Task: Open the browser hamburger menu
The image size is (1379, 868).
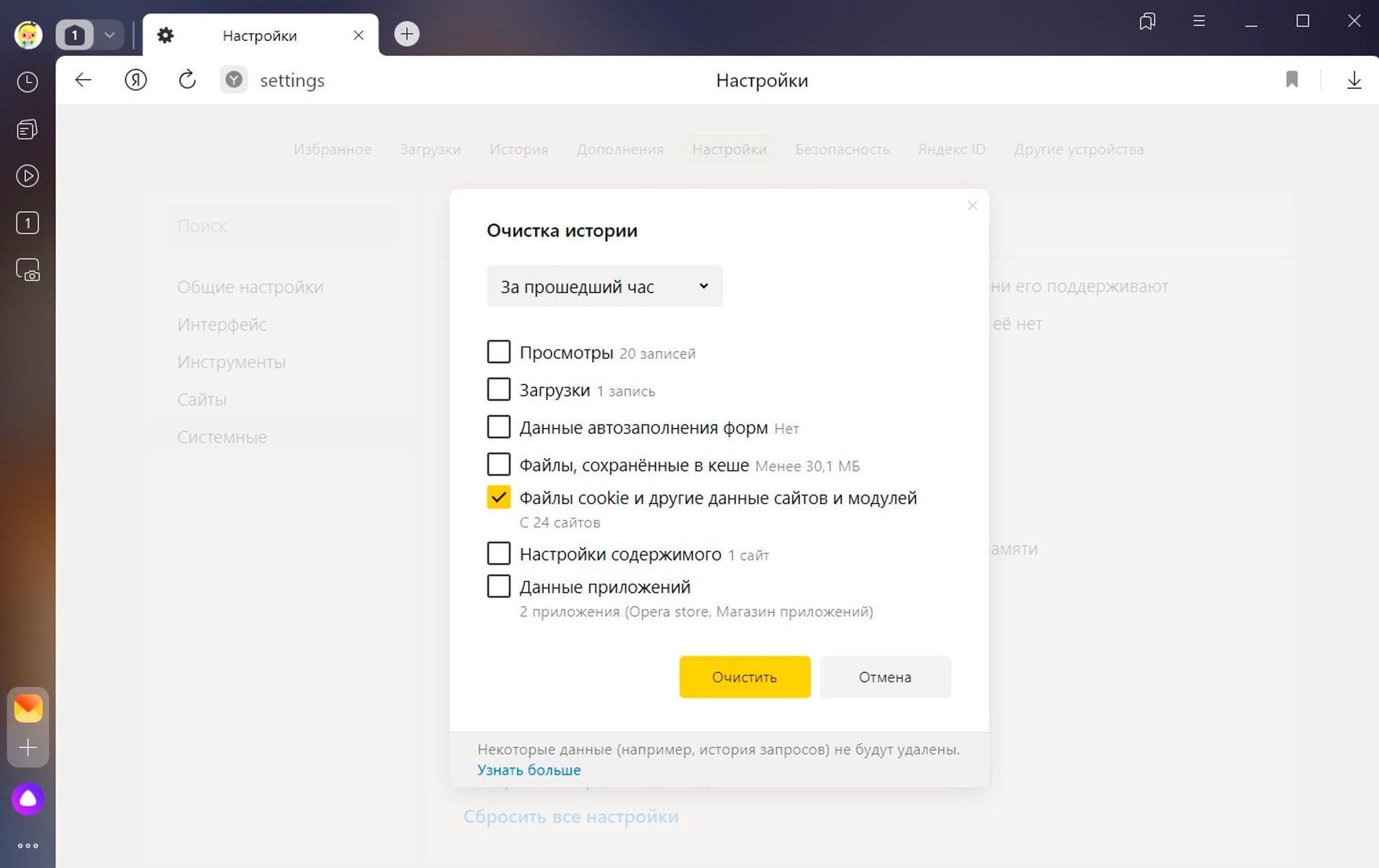Action: [1199, 22]
